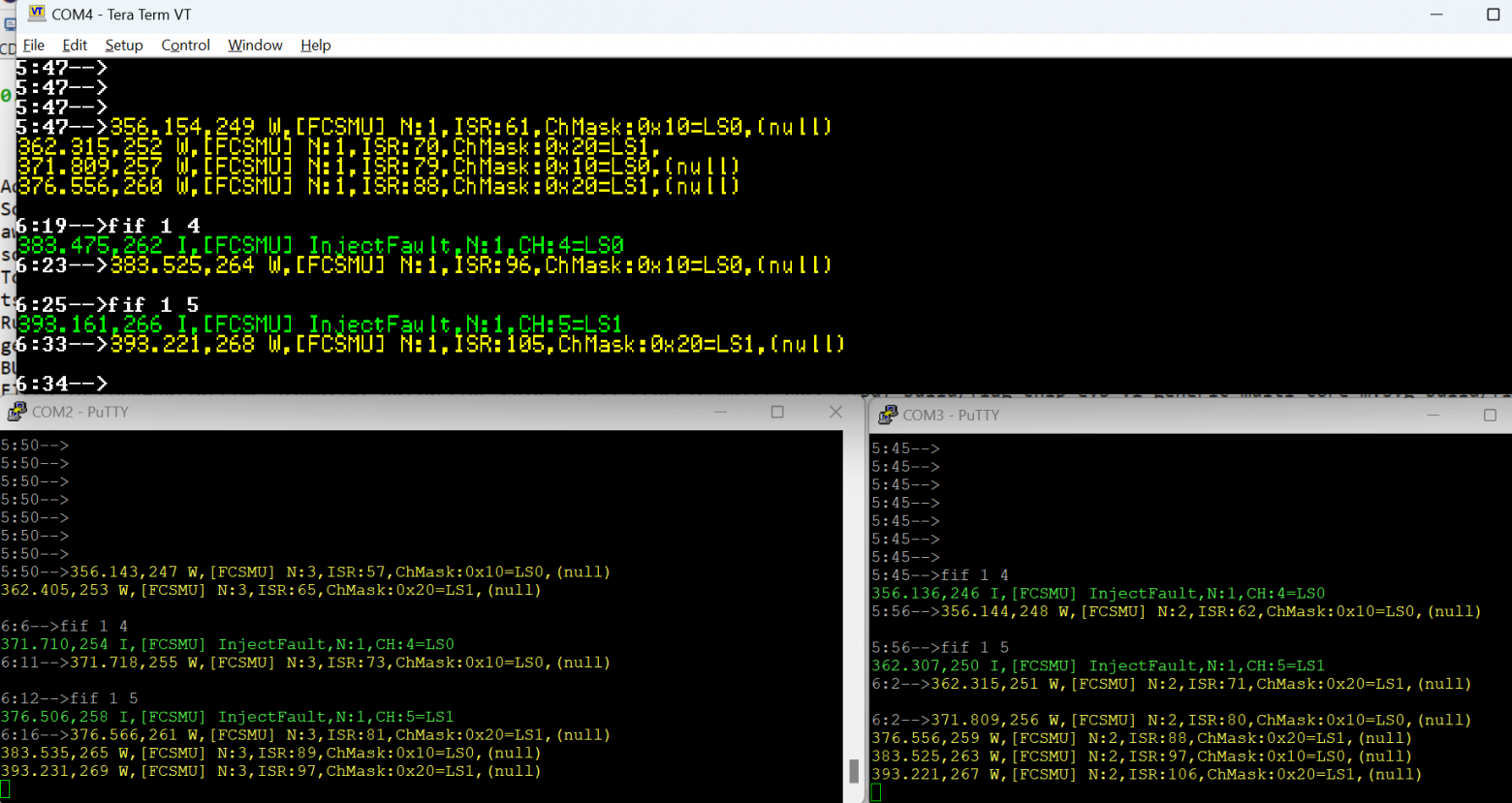Open the Edit menu in Tera Term
Screen dimensions: 1512x803
pos(75,46)
